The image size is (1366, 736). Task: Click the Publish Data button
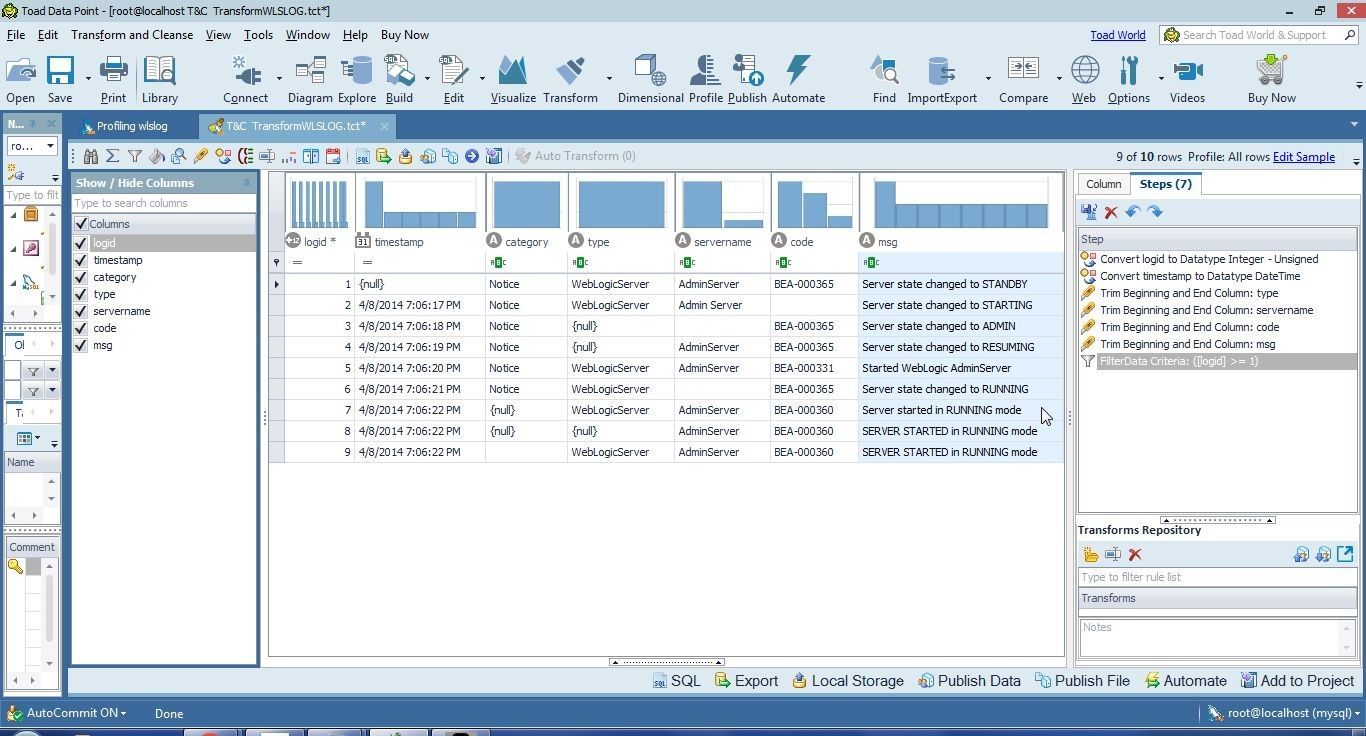point(969,681)
